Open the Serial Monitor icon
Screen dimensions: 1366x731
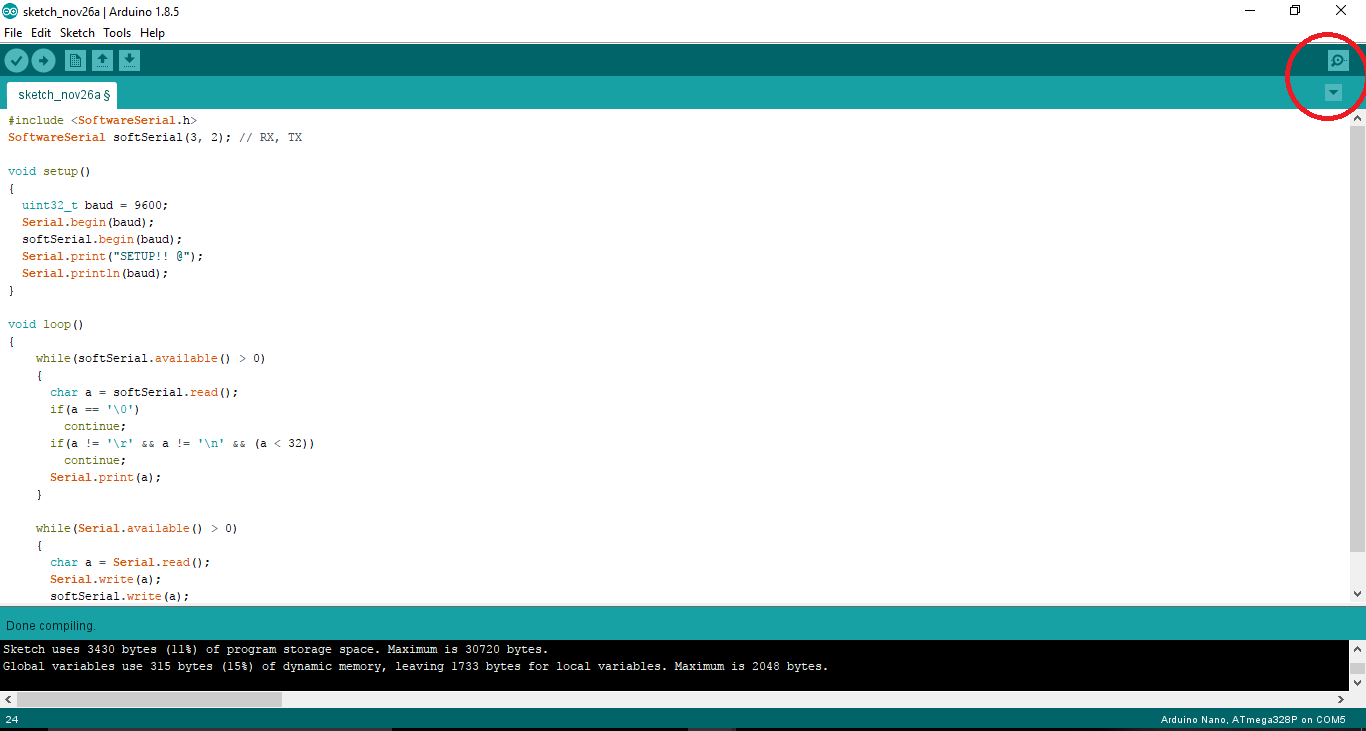coord(1338,60)
